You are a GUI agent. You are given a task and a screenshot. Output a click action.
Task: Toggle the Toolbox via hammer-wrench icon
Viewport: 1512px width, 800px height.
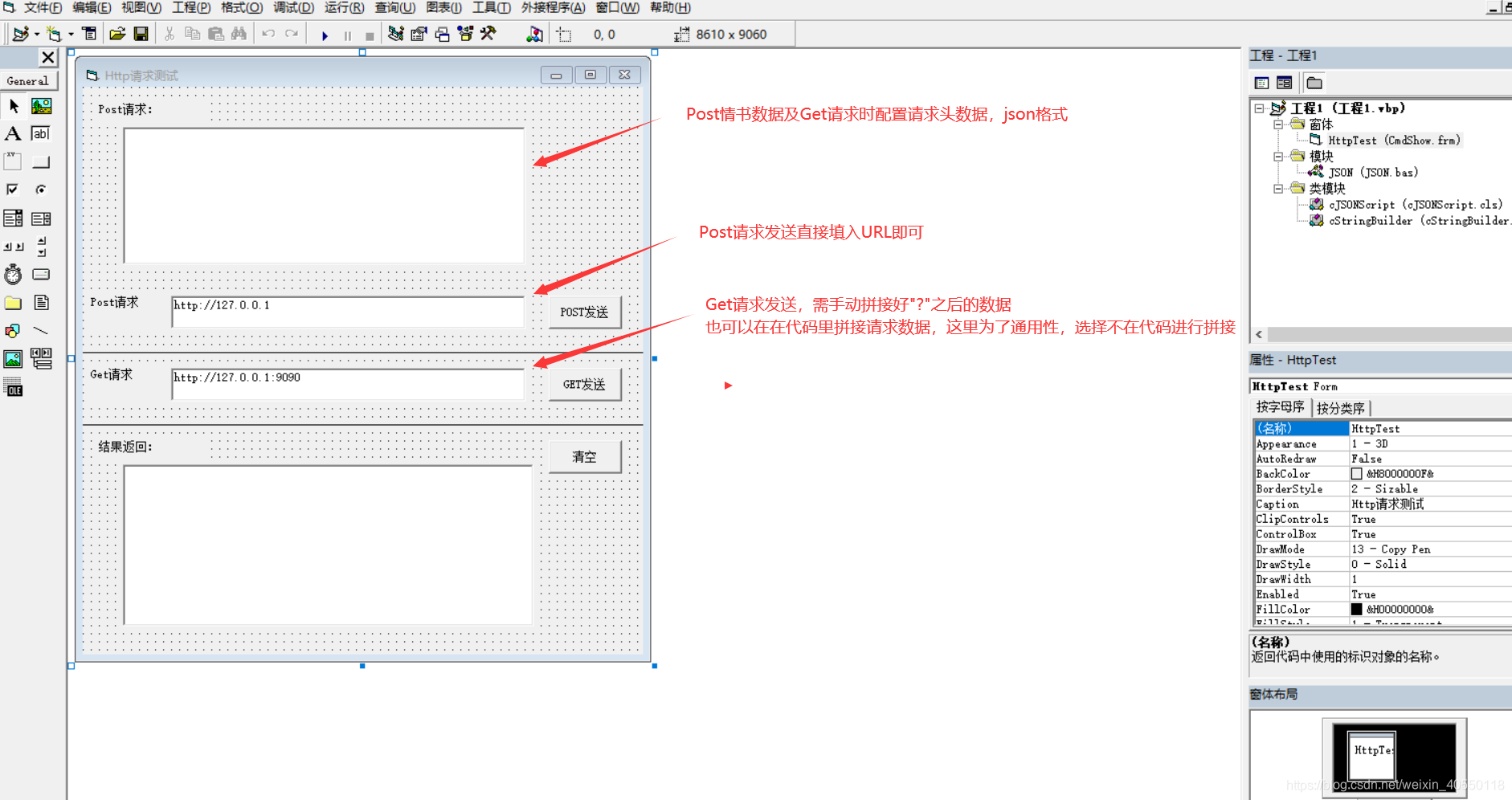click(x=488, y=35)
